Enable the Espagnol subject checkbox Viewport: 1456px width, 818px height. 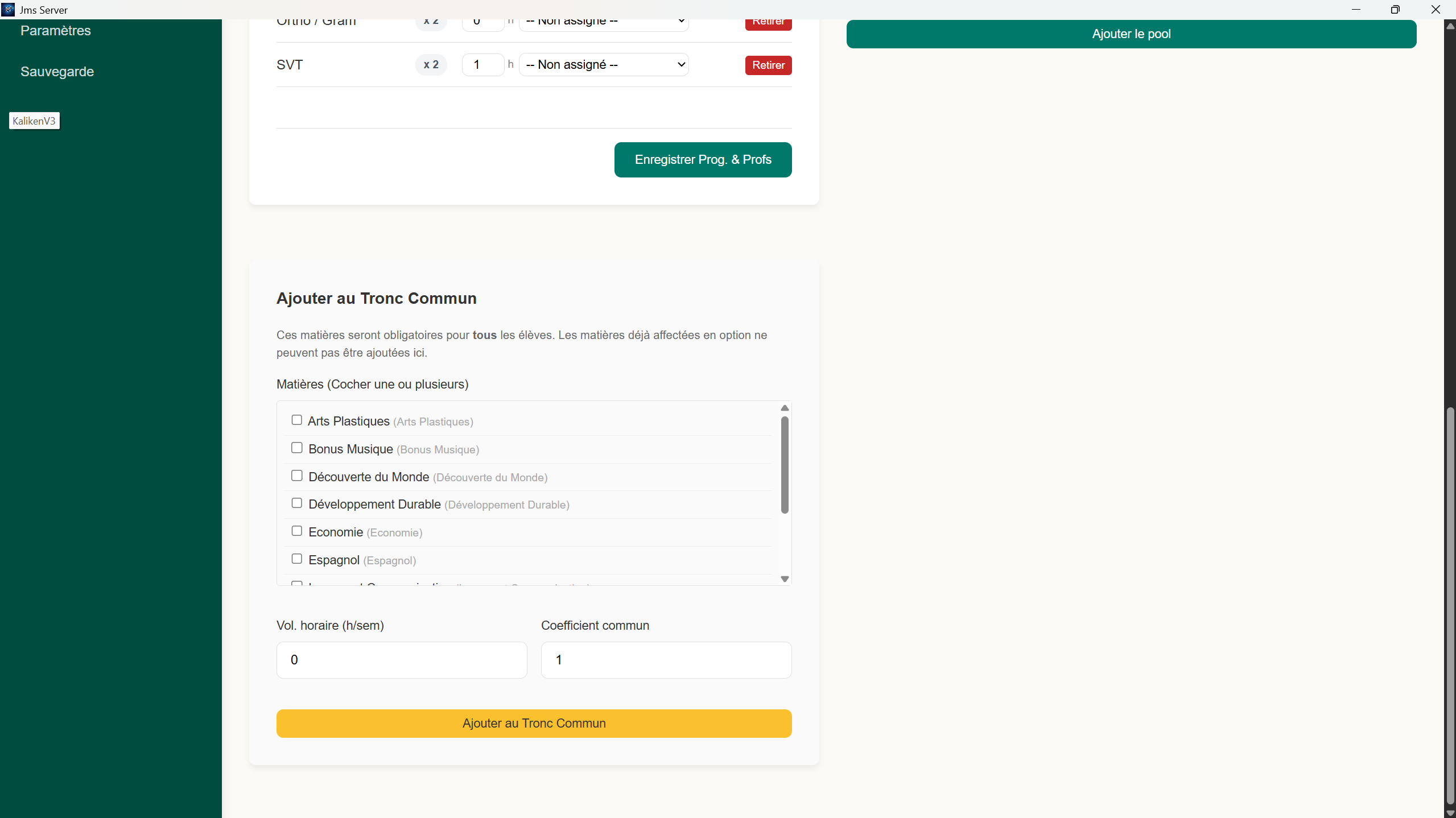tap(296, 559)
